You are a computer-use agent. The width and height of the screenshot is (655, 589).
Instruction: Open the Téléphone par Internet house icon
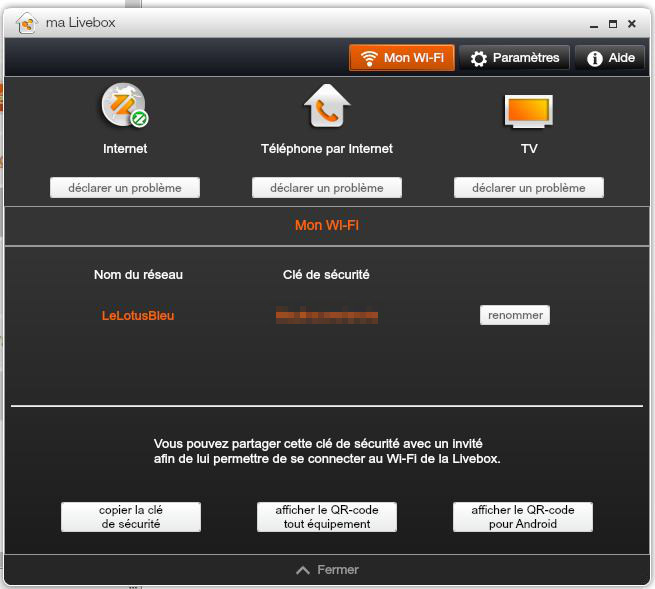click(x=327, y=106)
